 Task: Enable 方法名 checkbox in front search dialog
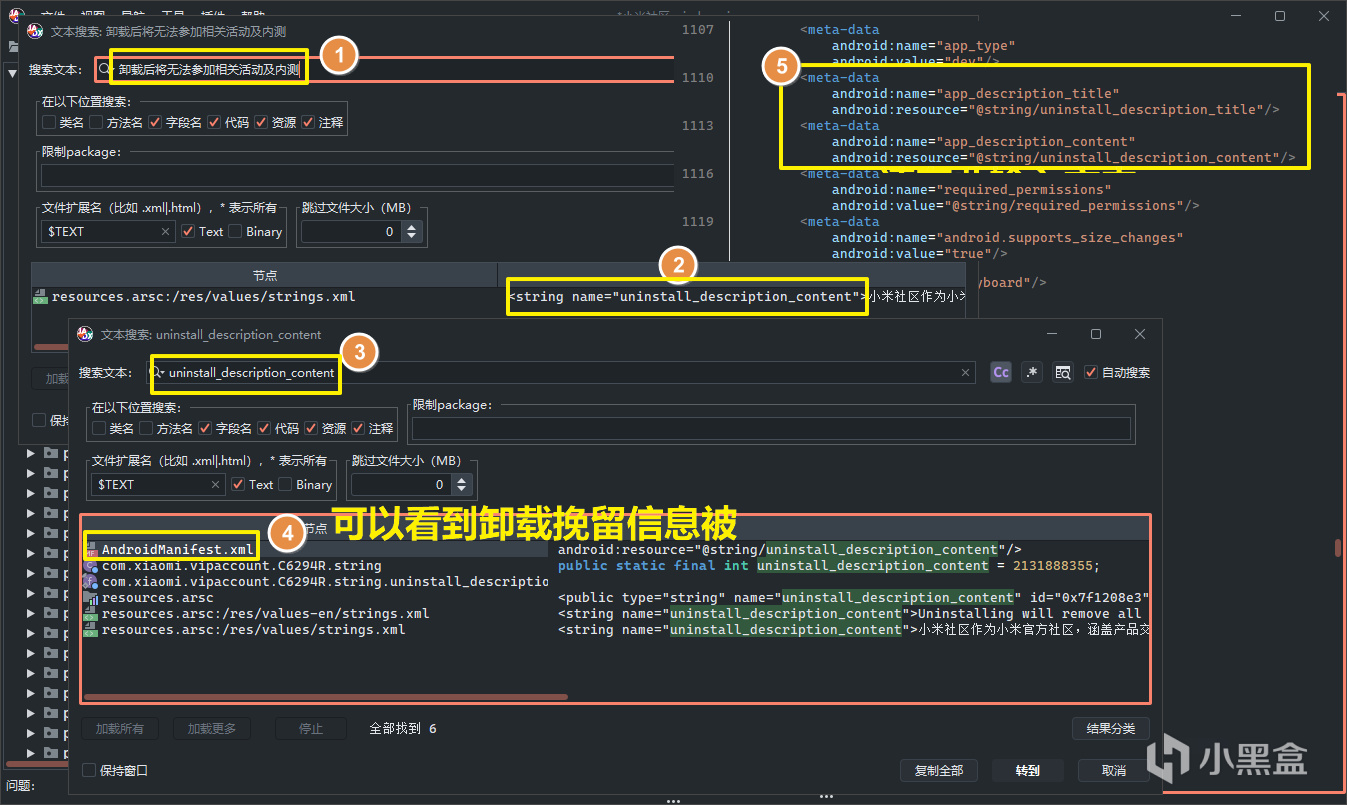[146, 428]
